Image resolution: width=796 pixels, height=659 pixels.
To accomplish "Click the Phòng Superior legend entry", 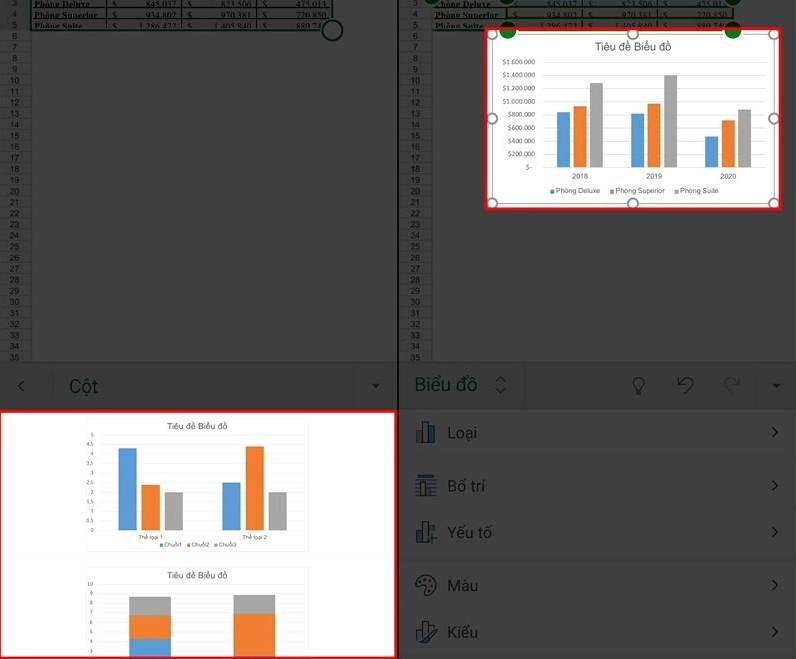I will point(637,191).
